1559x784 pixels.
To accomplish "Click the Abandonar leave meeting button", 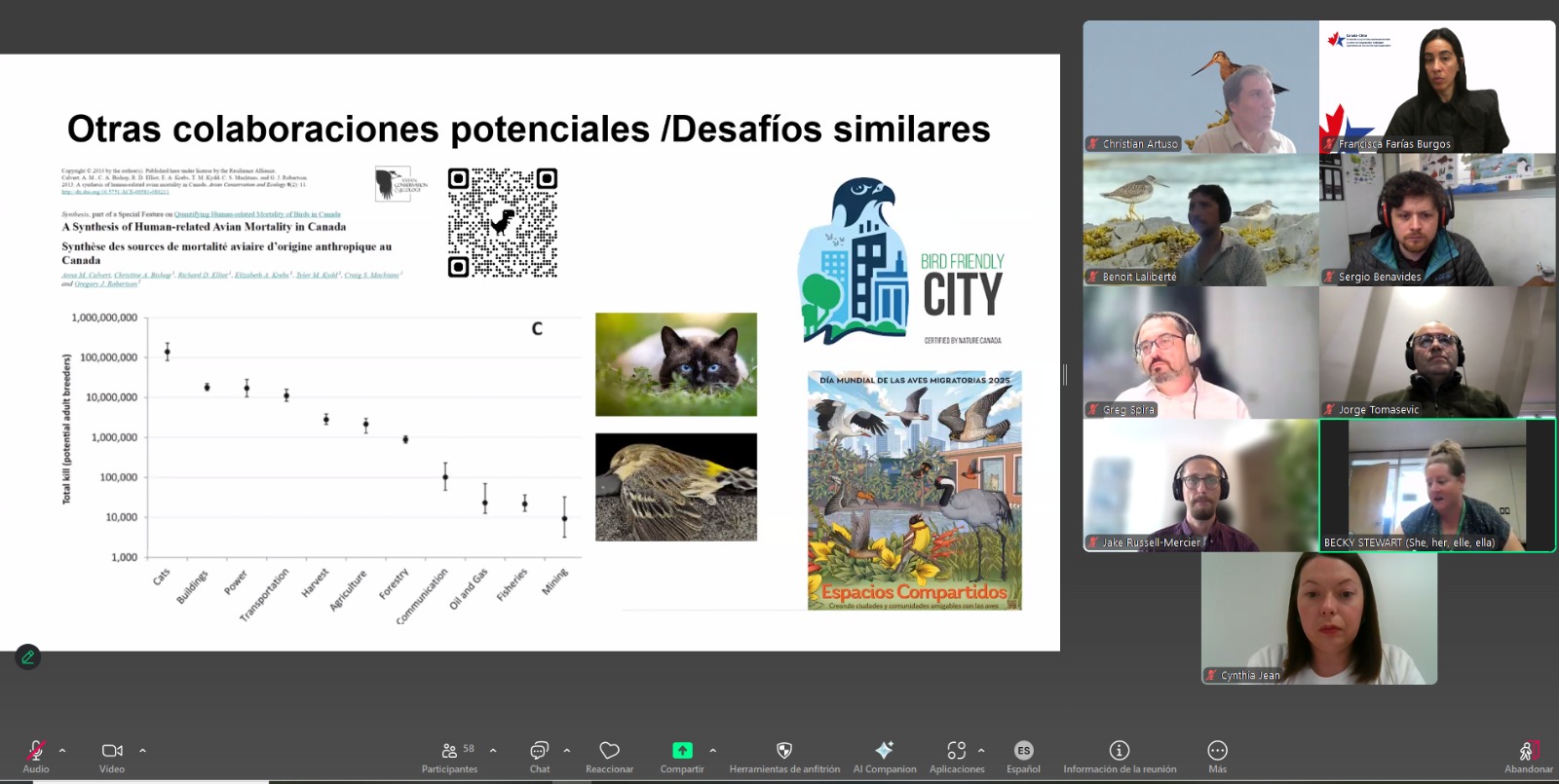I will click(x=1529, y=756).
